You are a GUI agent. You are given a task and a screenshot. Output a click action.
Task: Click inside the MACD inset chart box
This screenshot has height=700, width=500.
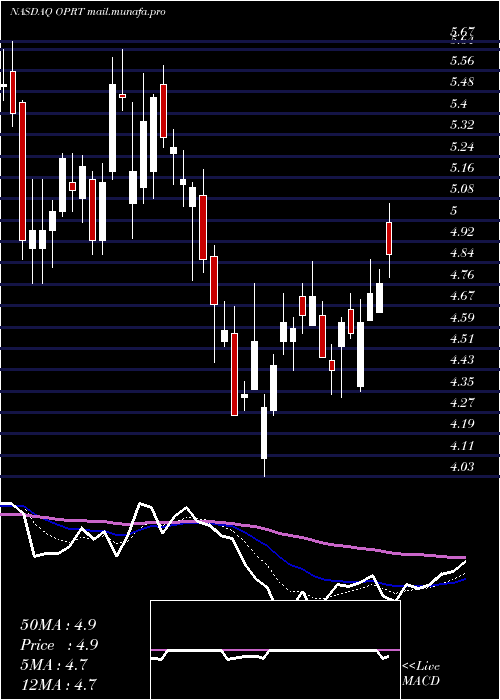(x=275, y=650)
